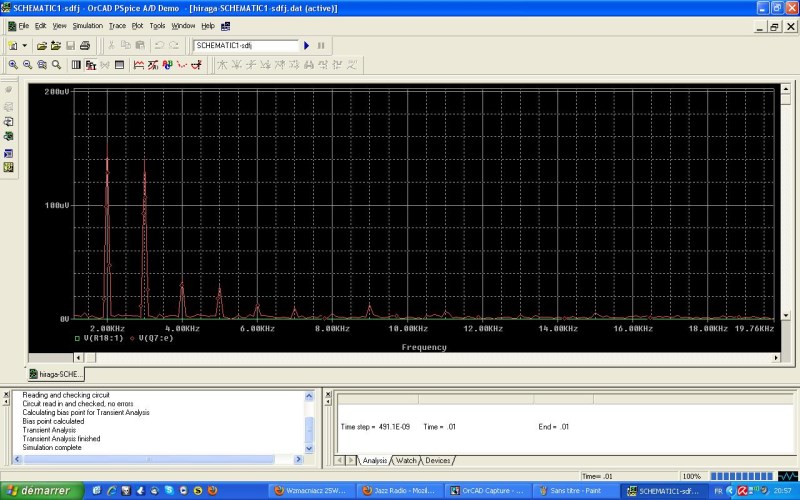Click the Zoom In magnifier icon

13,65
